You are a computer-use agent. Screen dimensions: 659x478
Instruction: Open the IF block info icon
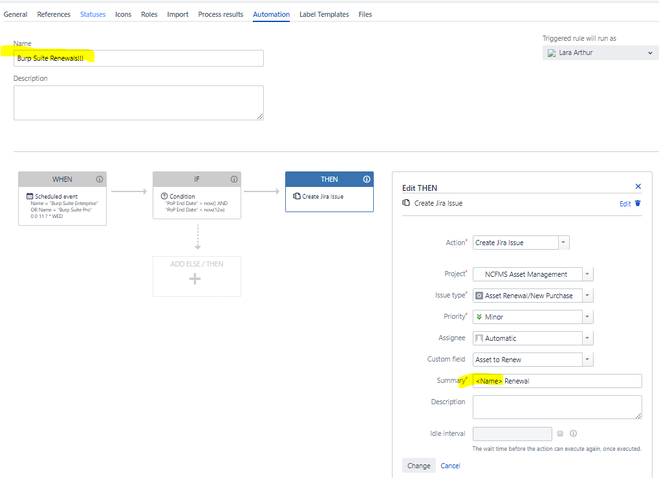click(234, 179)
